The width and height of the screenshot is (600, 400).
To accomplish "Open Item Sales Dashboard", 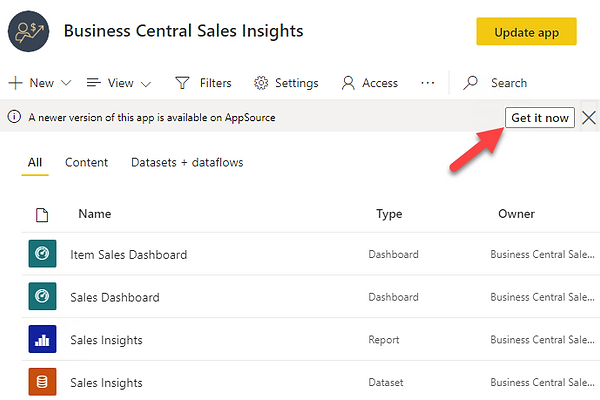I will (x=129, y=255).
